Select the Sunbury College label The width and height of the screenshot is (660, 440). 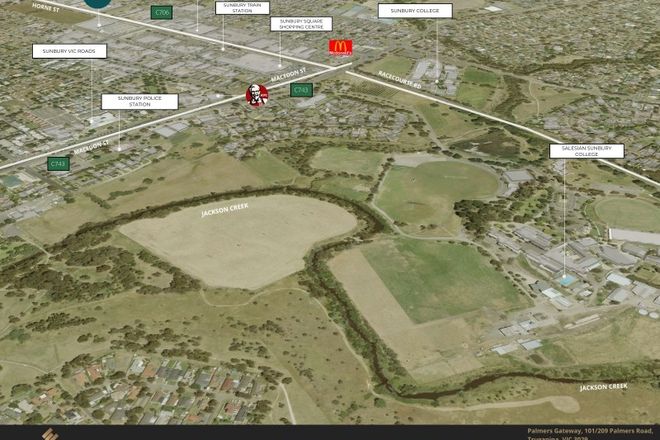point(414,11)
